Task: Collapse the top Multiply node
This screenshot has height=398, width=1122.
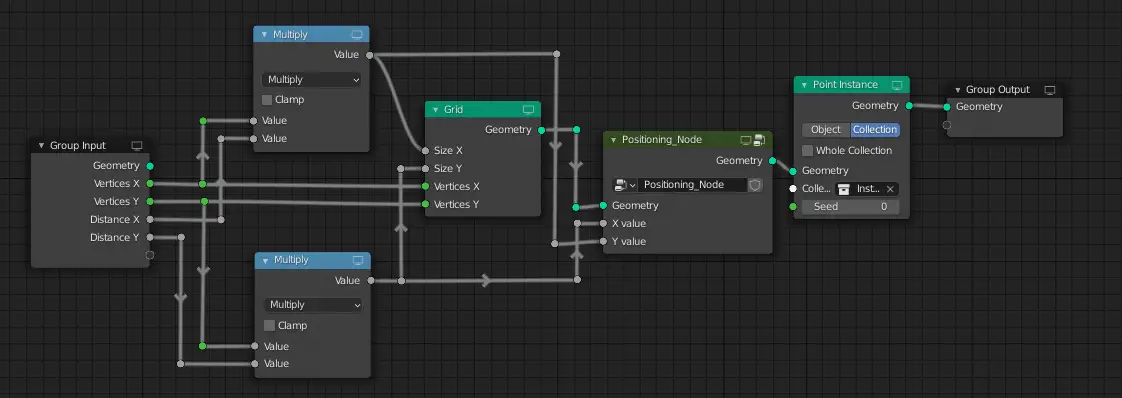Action: [x=264, y=34]
